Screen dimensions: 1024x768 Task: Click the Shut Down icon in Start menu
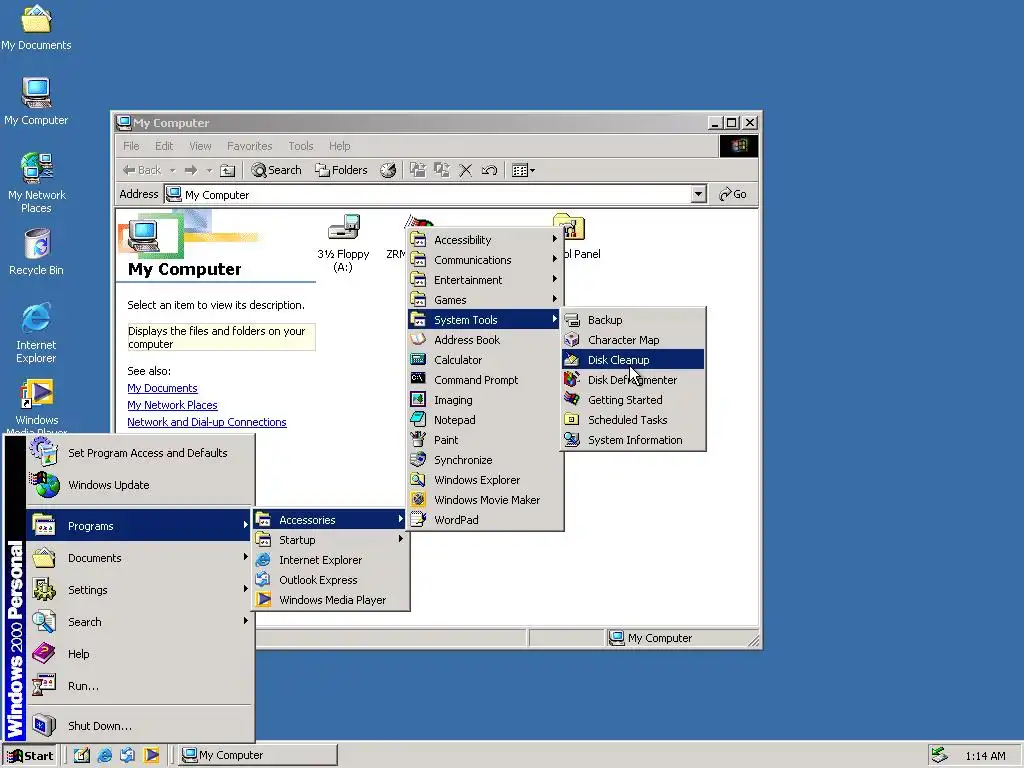tap(44, 725)
